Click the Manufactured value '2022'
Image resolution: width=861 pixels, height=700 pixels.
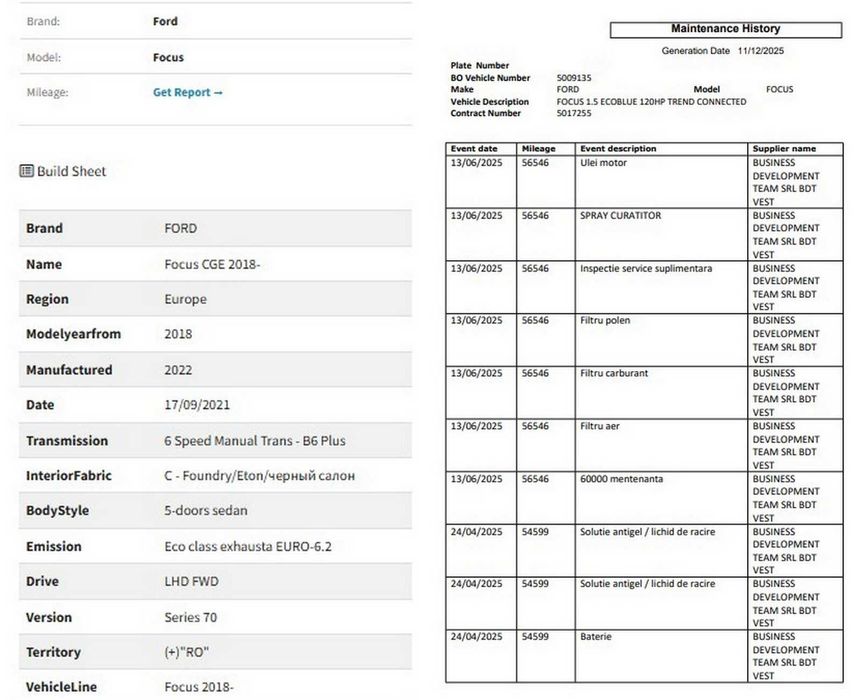pos(178,370)
